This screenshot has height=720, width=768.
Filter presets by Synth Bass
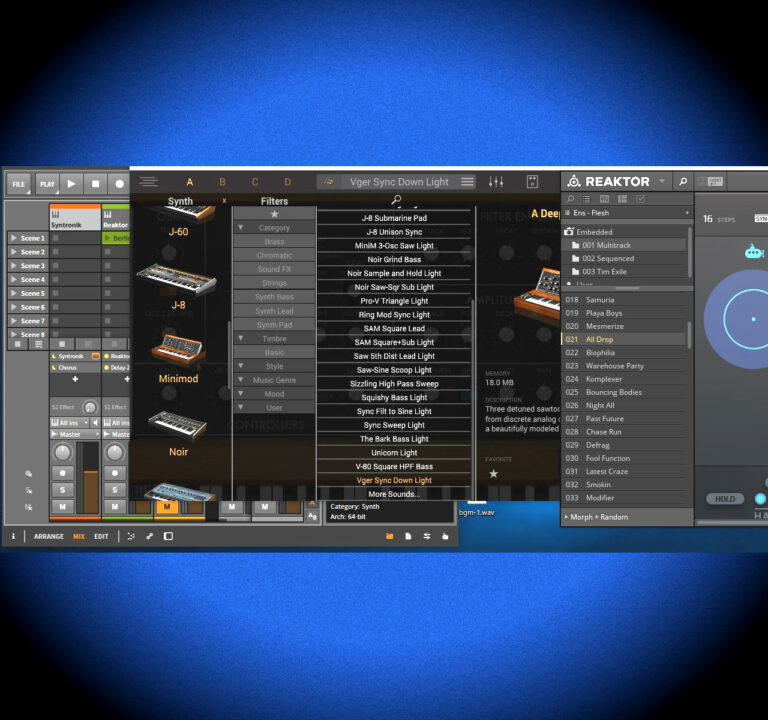pos(274,297)
